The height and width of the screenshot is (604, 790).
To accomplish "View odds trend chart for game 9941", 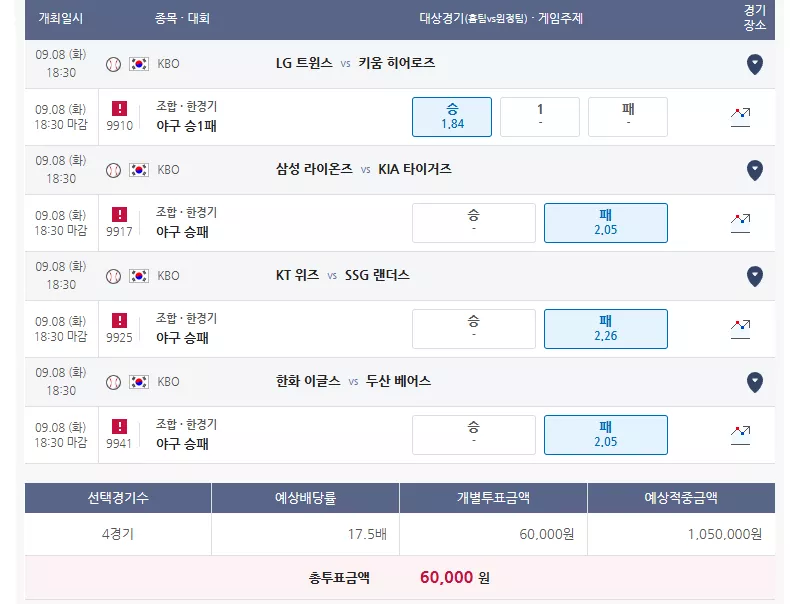I will point(740,435).
